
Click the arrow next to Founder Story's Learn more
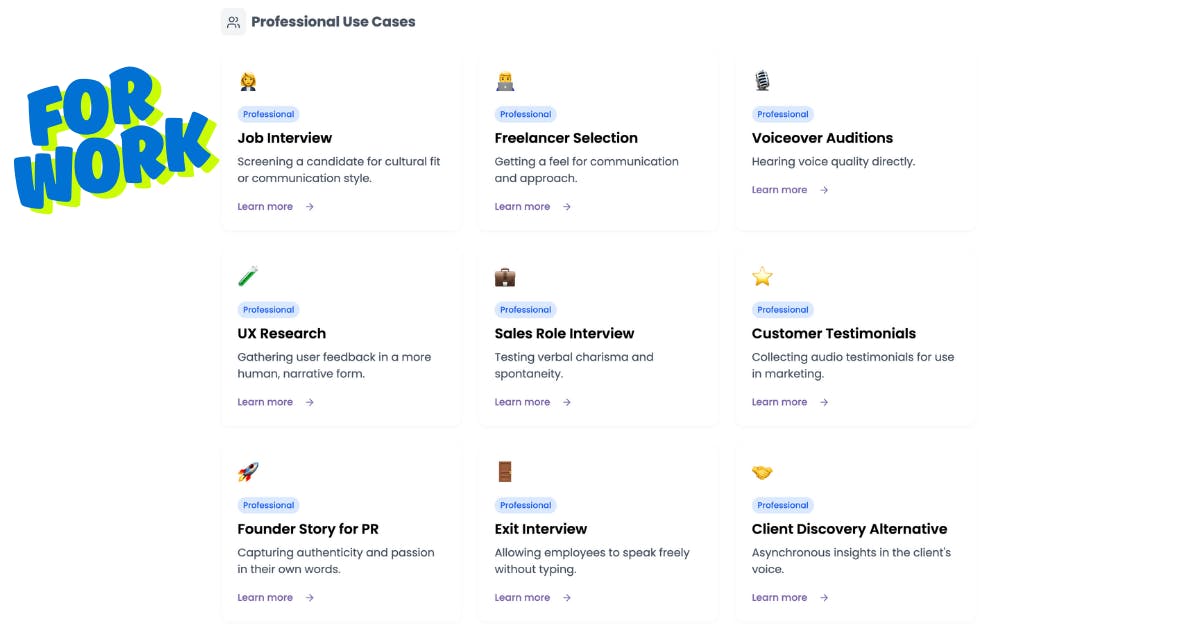click(x=310, y=598)
